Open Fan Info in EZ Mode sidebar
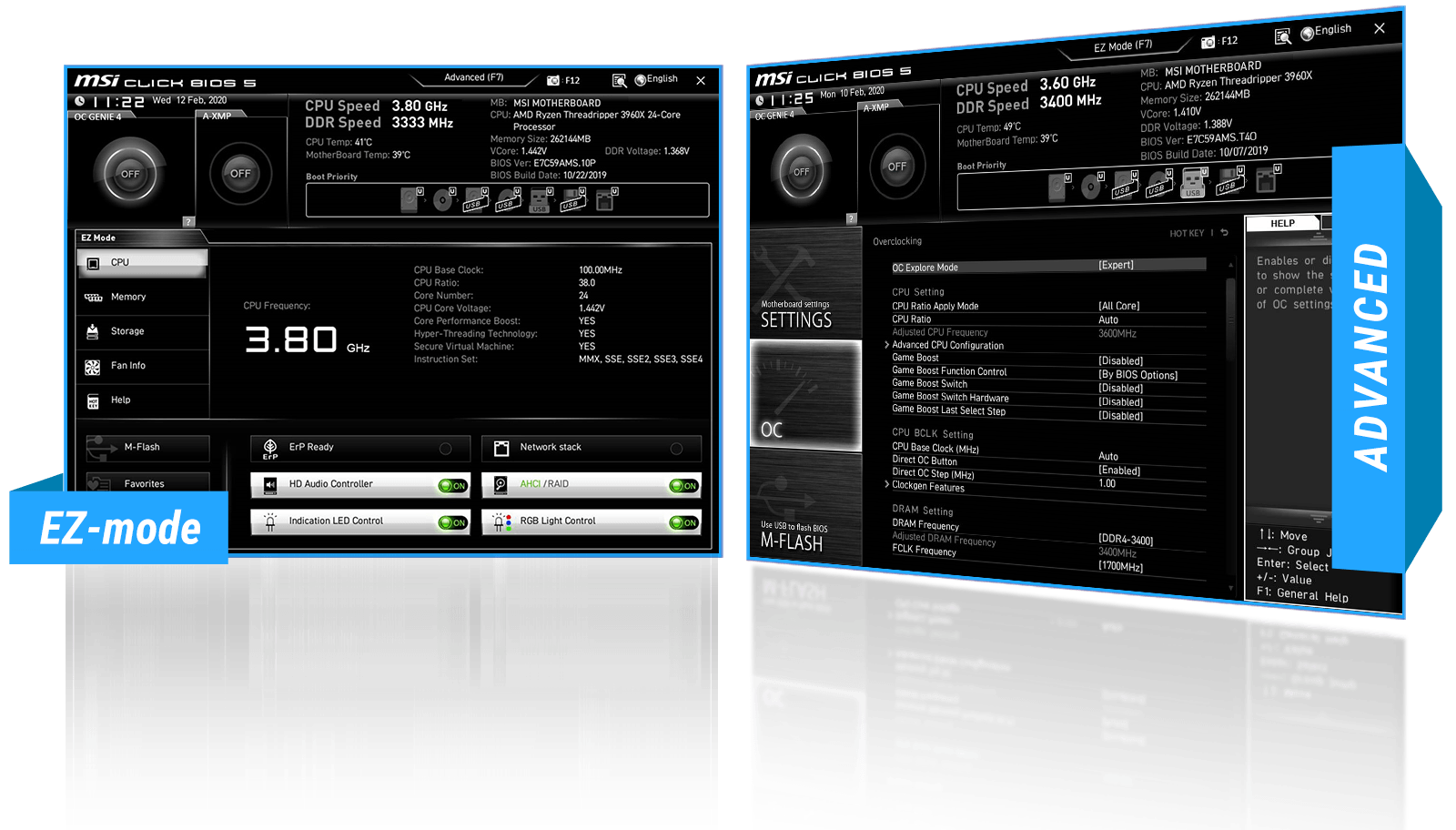This screenshot has height=830, width=1456. coord(143,367)
